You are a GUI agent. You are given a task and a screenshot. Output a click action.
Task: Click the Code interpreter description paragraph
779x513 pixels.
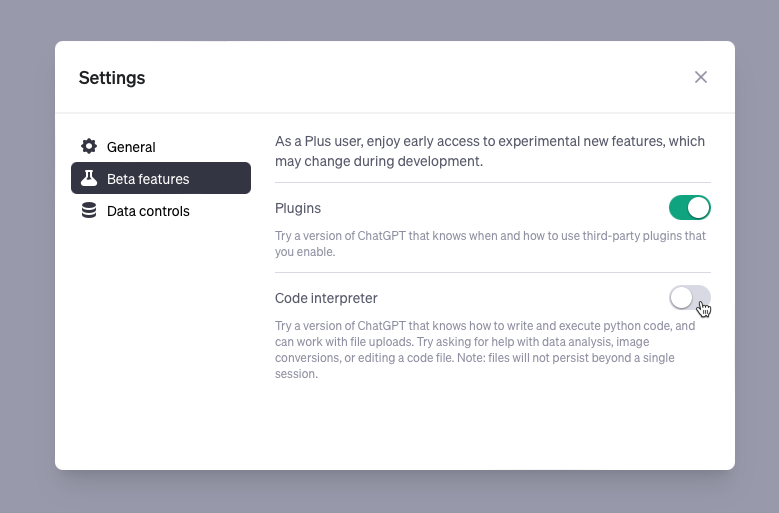(x=485, y=350)
